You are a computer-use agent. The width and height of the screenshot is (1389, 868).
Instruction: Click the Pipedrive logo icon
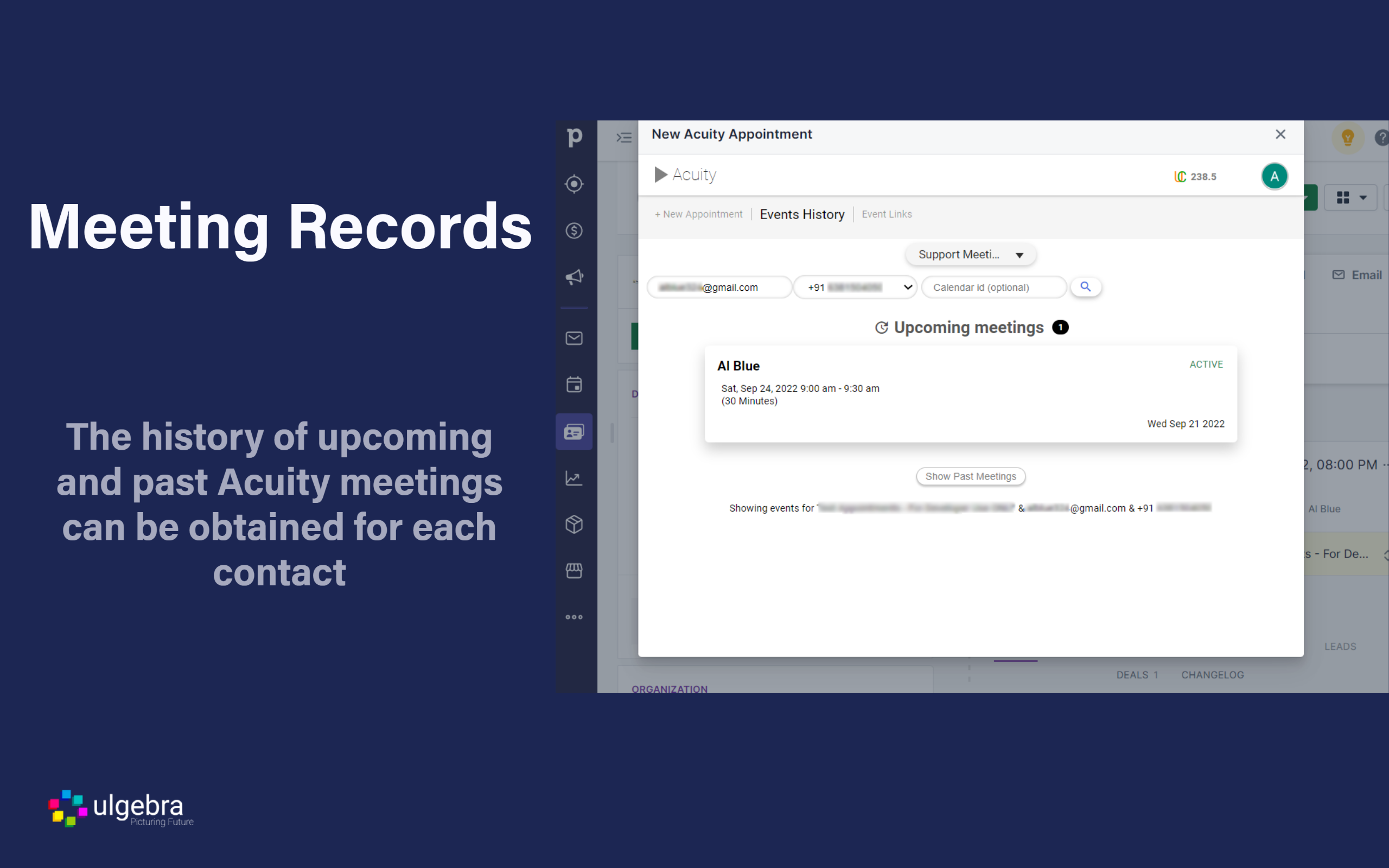pyautogui.click(x=574, y=137)
